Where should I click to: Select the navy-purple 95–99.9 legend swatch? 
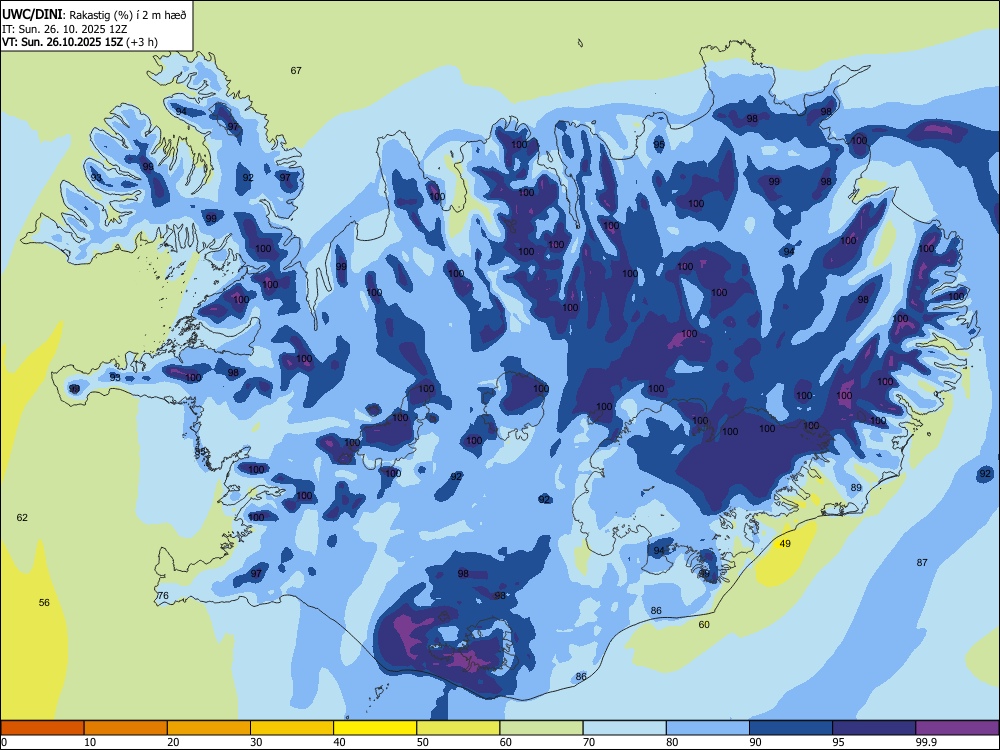pyautogui.click(x=874, y=728)
